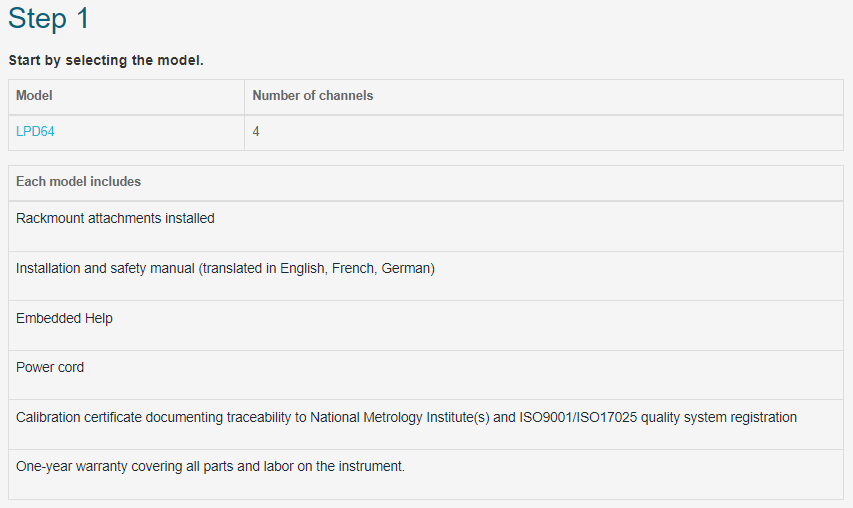Select the One-year warranty row
The image size is (853, 508).
[x=426, y=474]
